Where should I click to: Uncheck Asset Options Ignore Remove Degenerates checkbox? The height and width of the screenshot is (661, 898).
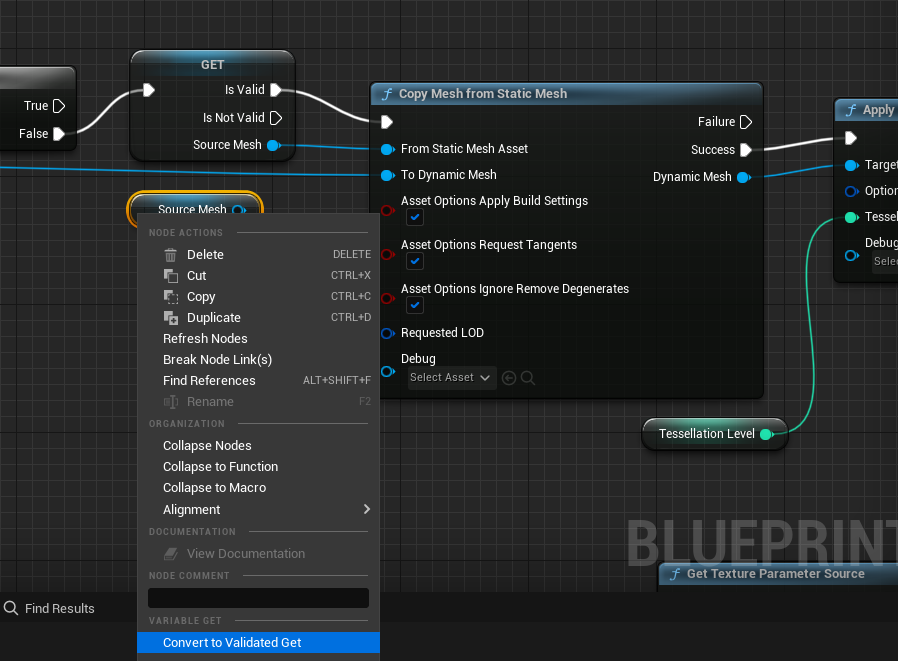point(415,305)
